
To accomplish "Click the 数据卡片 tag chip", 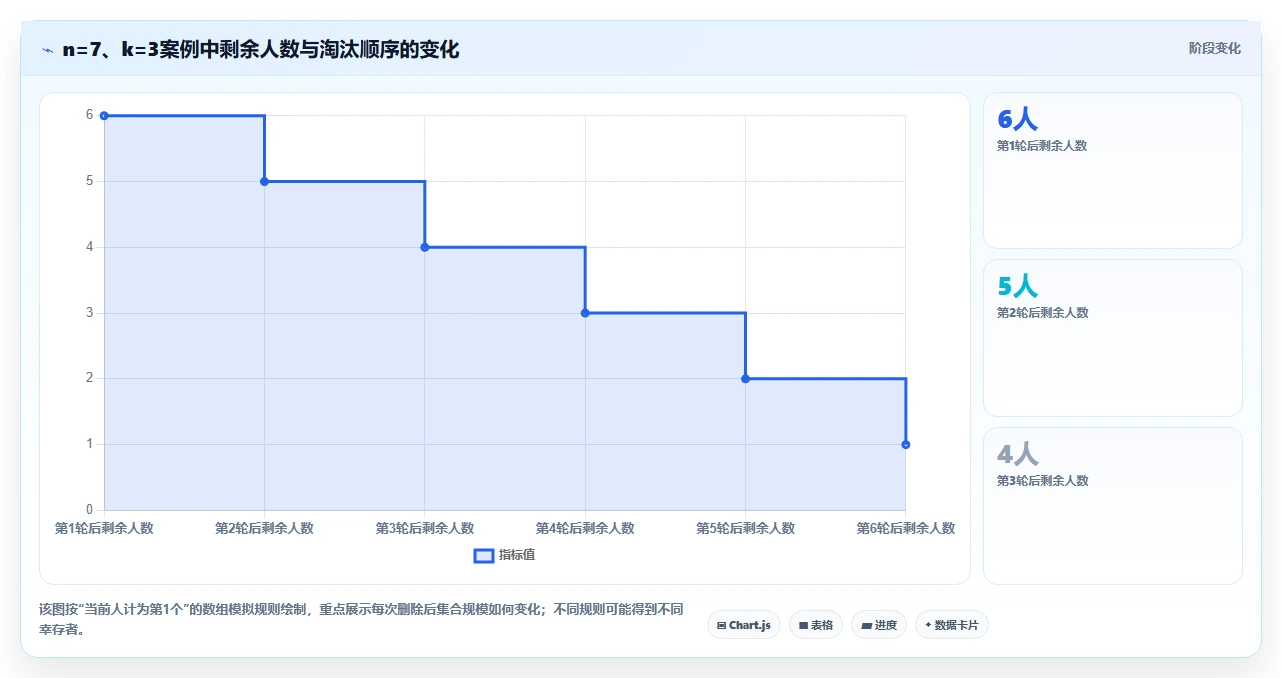I will click(952, 625).
